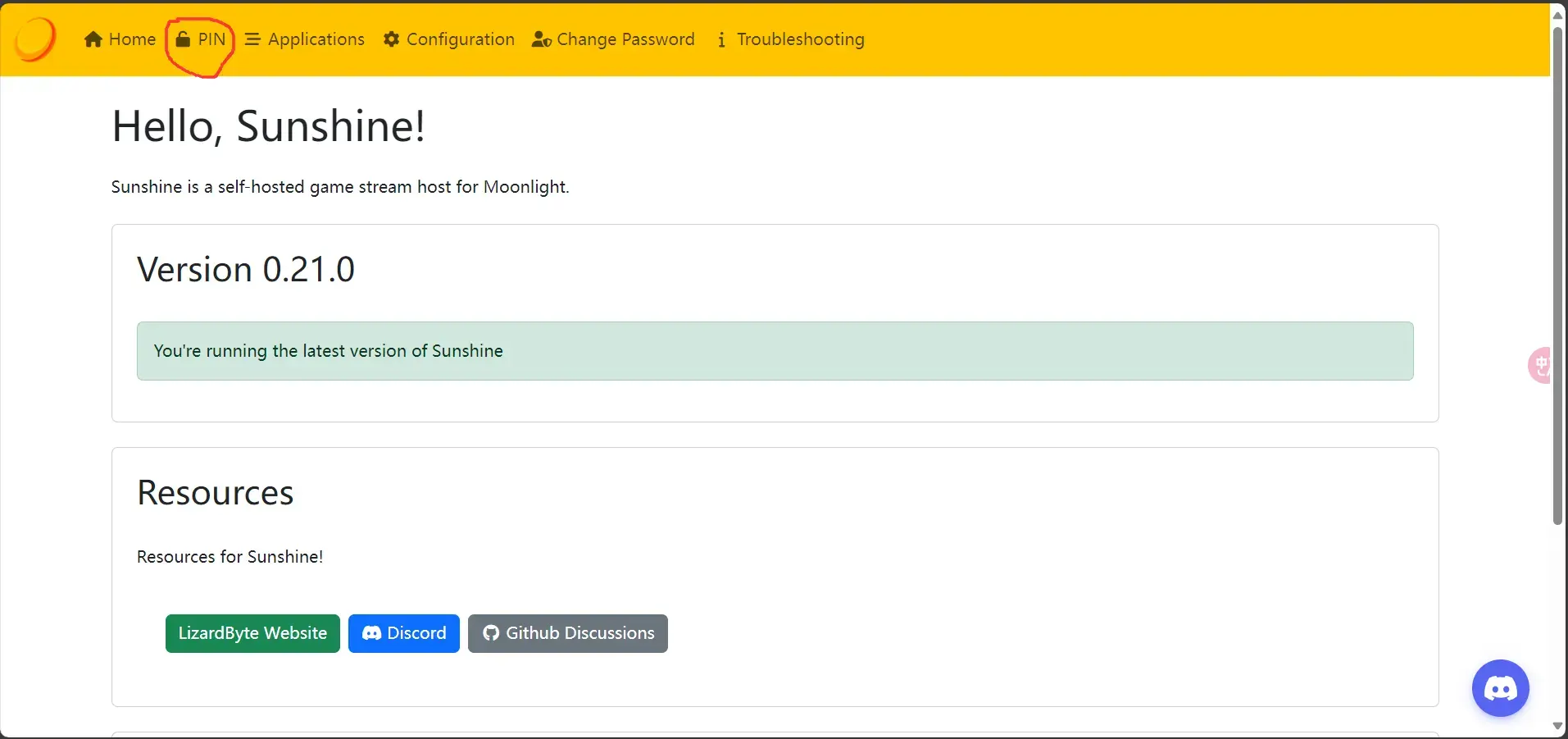Click the Home house icon
Viewport: 1568px width, 739px height.
(93, 39)
